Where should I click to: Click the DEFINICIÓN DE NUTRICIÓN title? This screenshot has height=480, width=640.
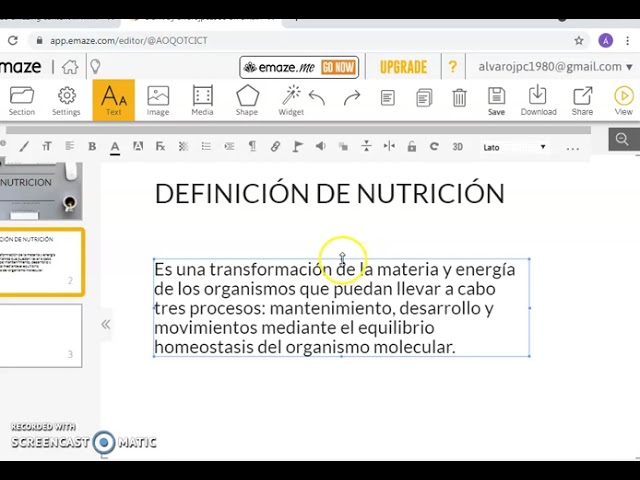click(330, 193)
